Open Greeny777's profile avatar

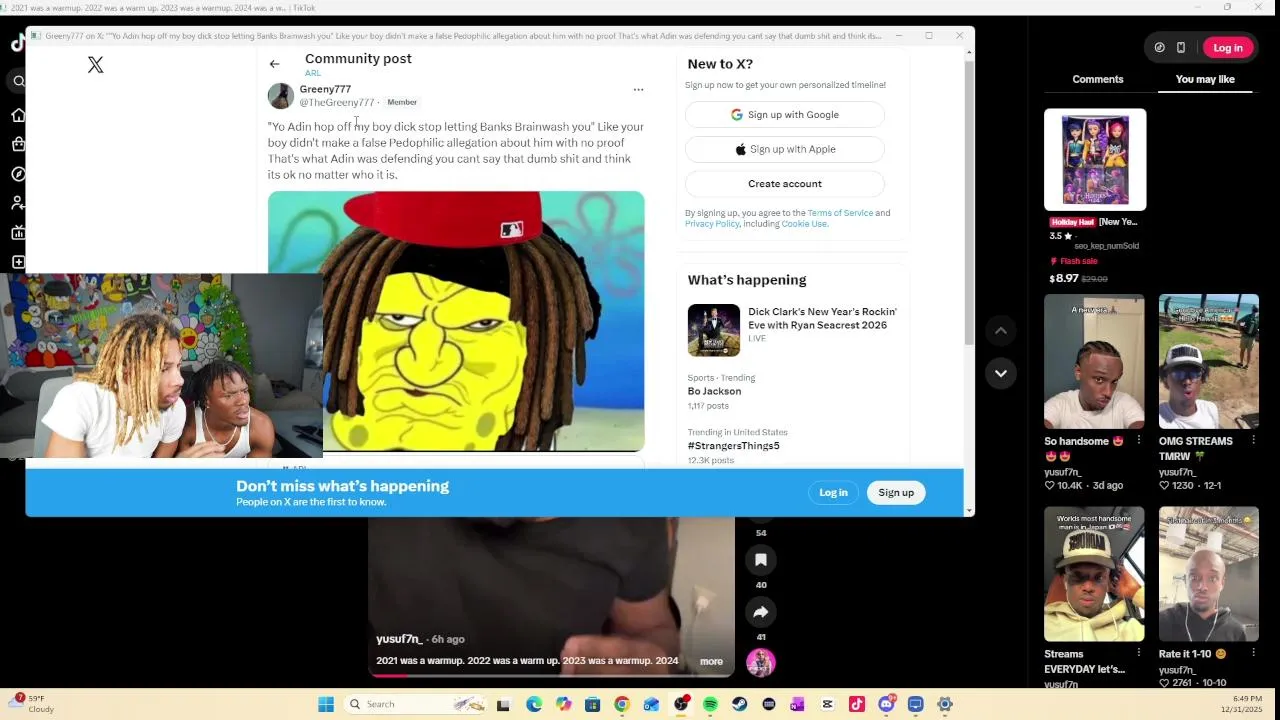pos(281,96)
